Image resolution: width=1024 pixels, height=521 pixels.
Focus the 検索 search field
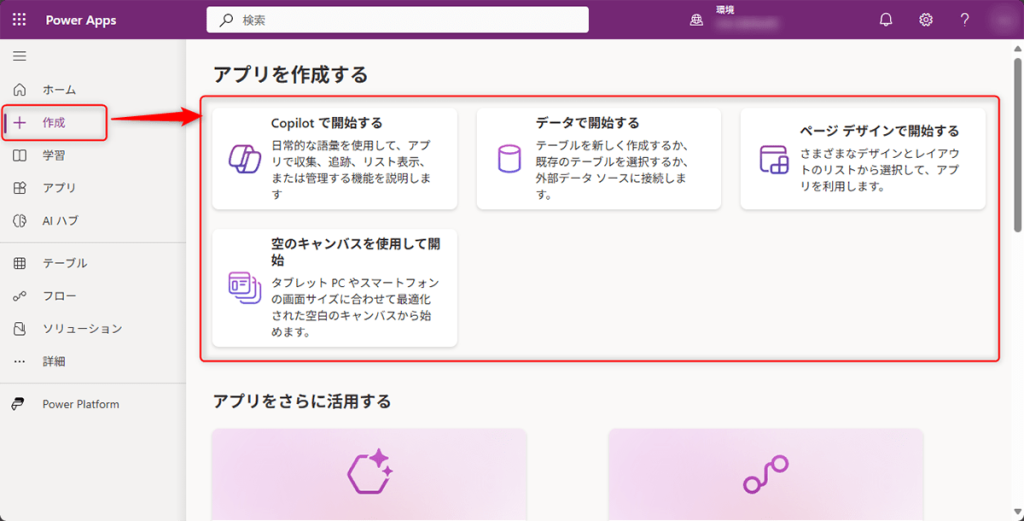pyautogui.click(x=398, y=20)
